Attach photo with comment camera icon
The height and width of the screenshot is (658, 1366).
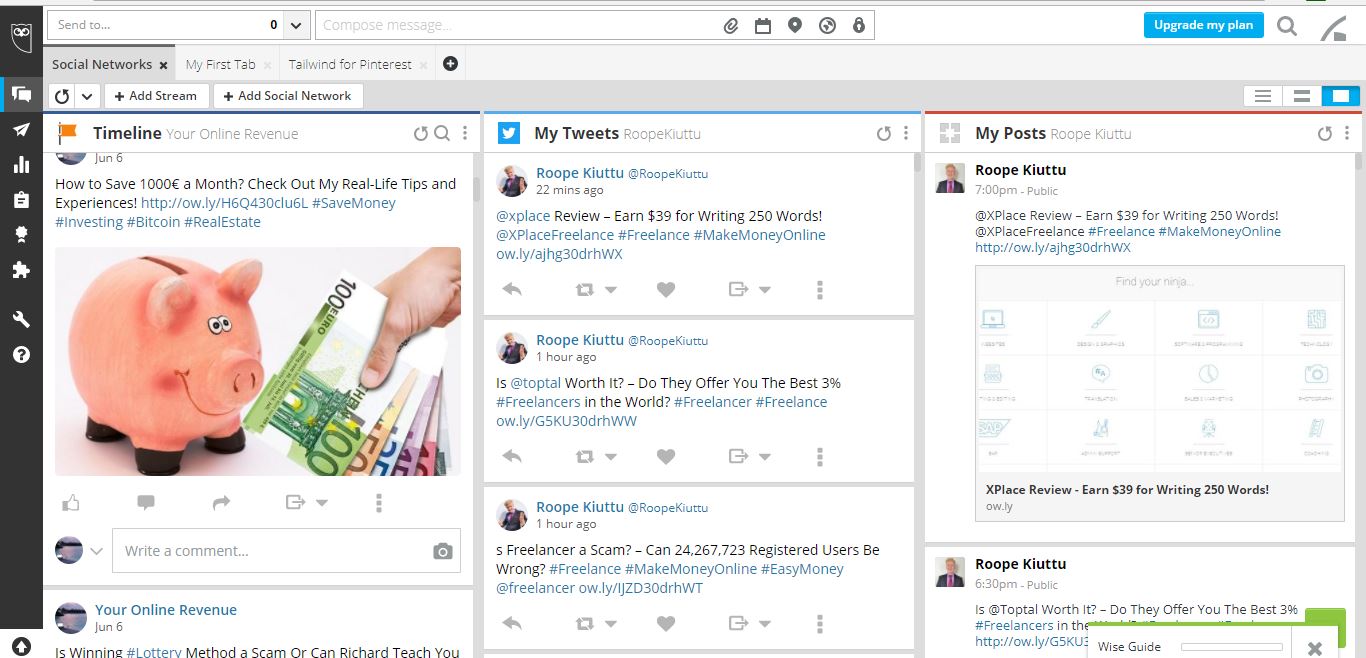442,551
